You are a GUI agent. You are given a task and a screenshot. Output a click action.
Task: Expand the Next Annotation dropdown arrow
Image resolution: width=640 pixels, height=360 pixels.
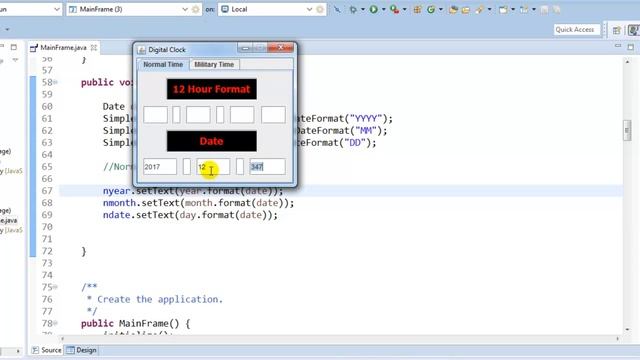[x=513, y=9]
